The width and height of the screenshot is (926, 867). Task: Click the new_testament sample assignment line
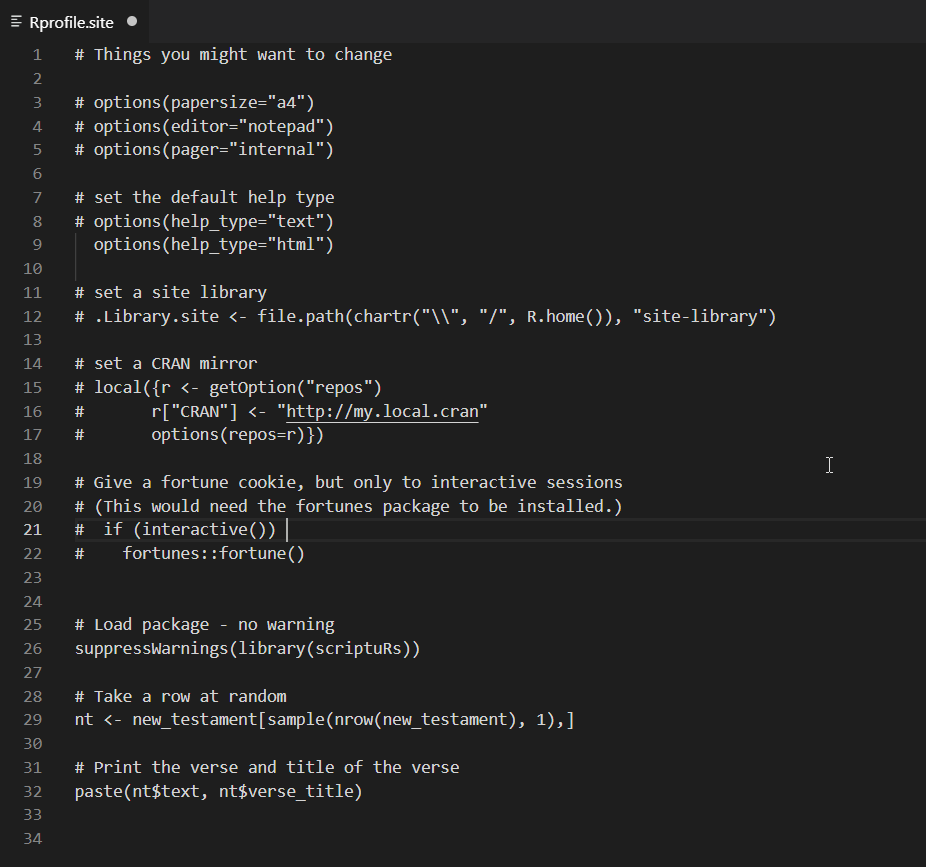[324, 720]
